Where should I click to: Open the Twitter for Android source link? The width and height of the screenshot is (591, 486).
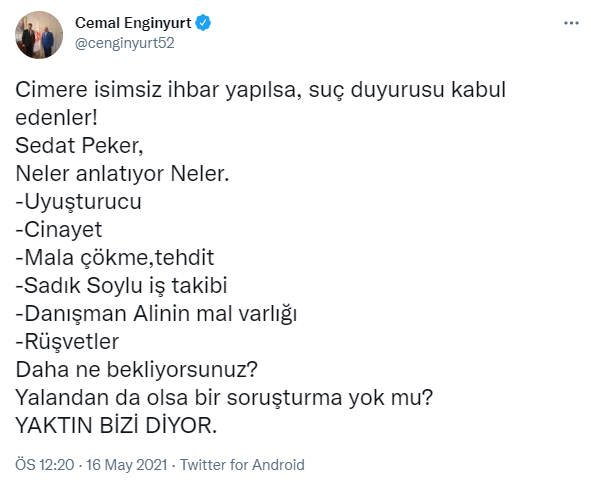242,465
